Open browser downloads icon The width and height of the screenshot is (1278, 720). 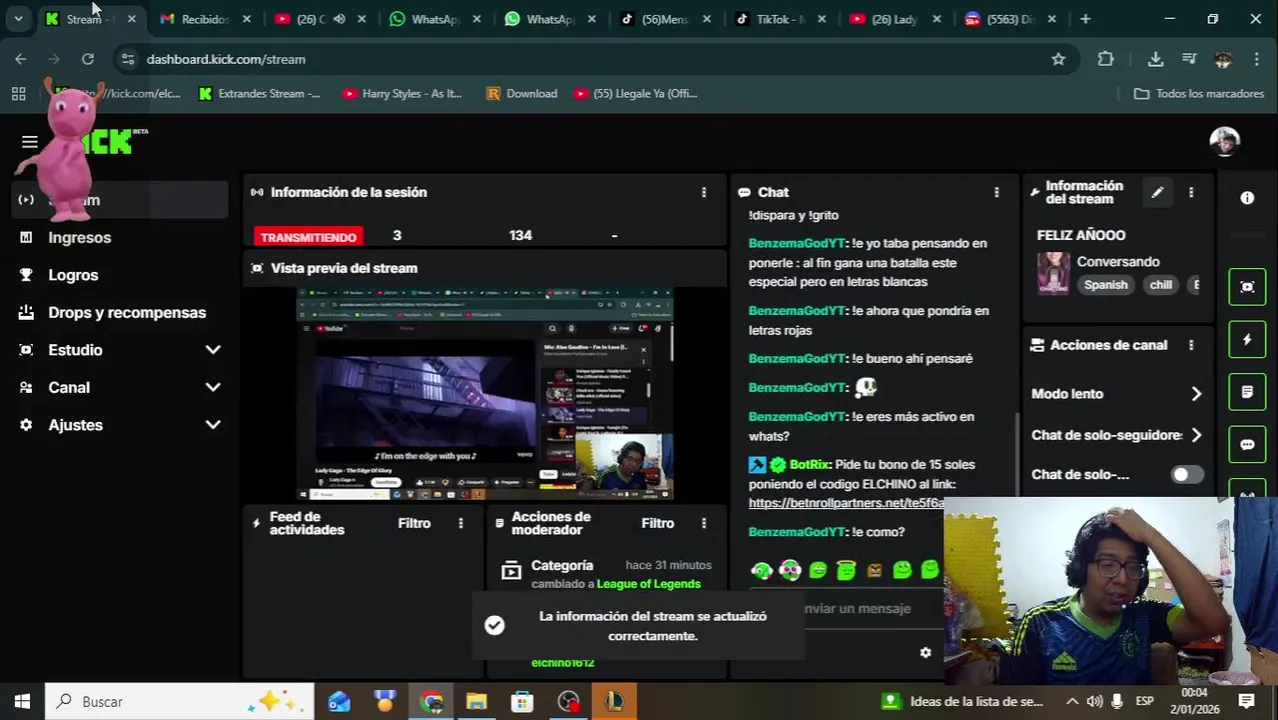coord(1155,59)
